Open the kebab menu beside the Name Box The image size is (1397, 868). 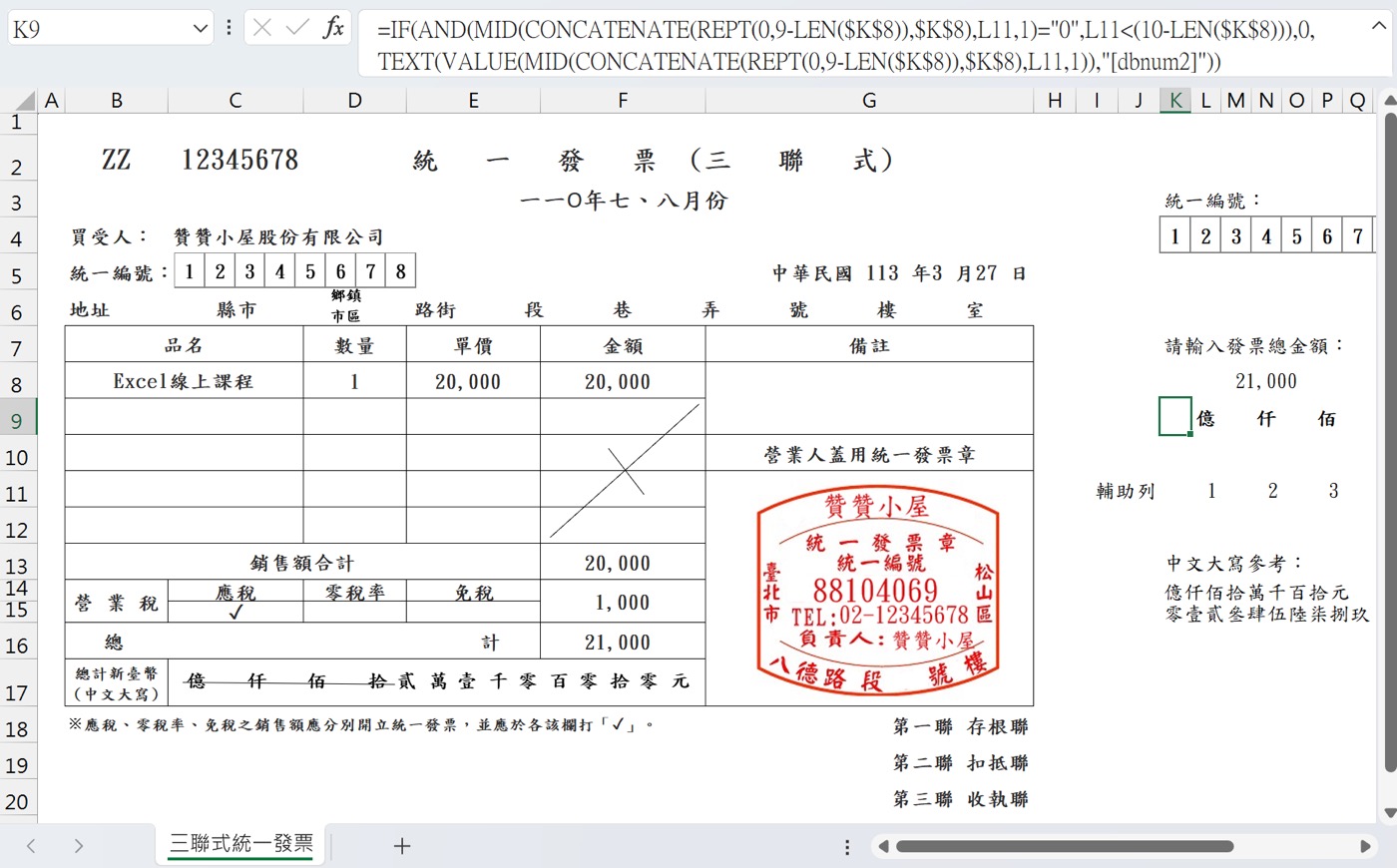tap(229, 27)
